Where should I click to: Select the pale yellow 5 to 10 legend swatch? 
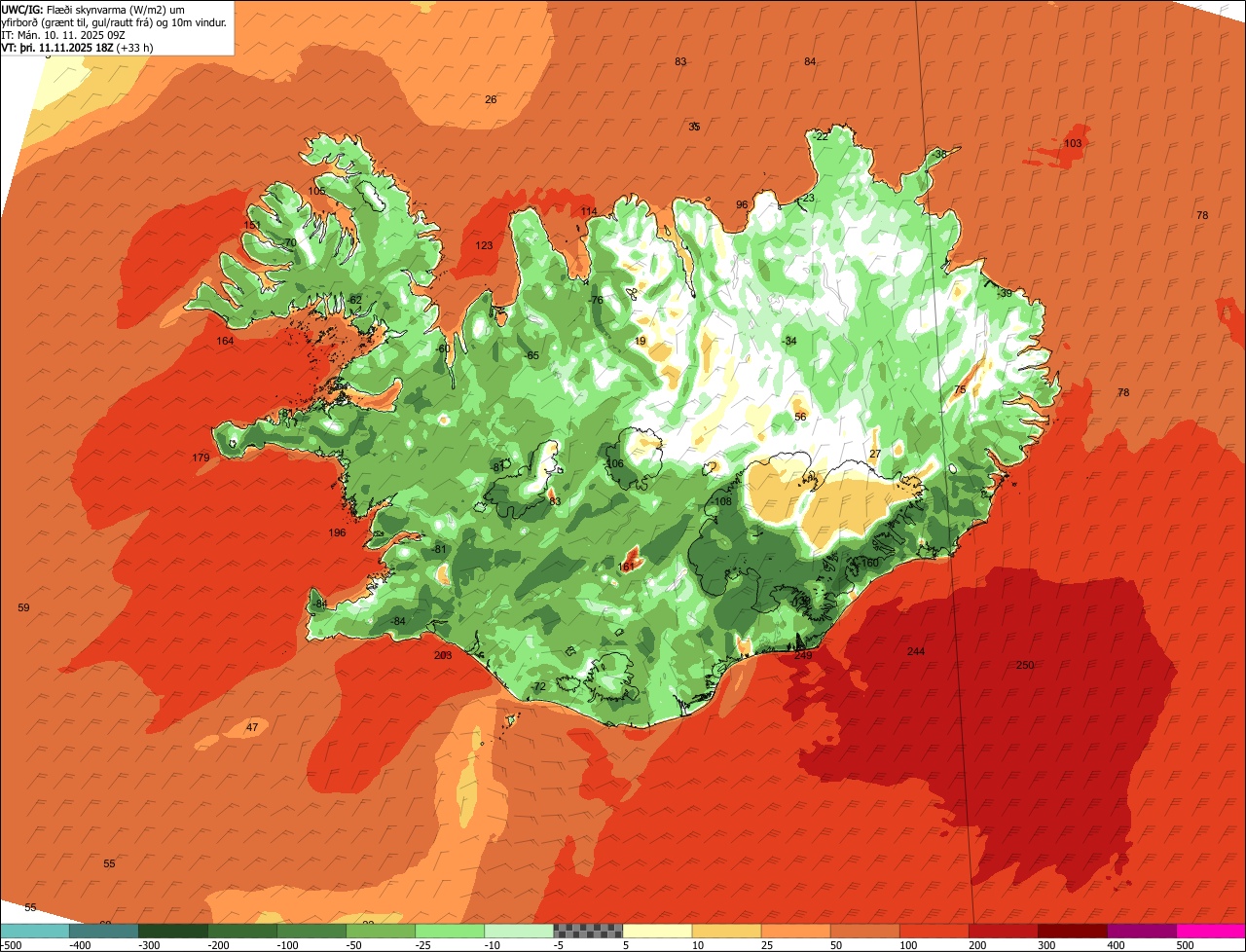(x=656, y=931)
